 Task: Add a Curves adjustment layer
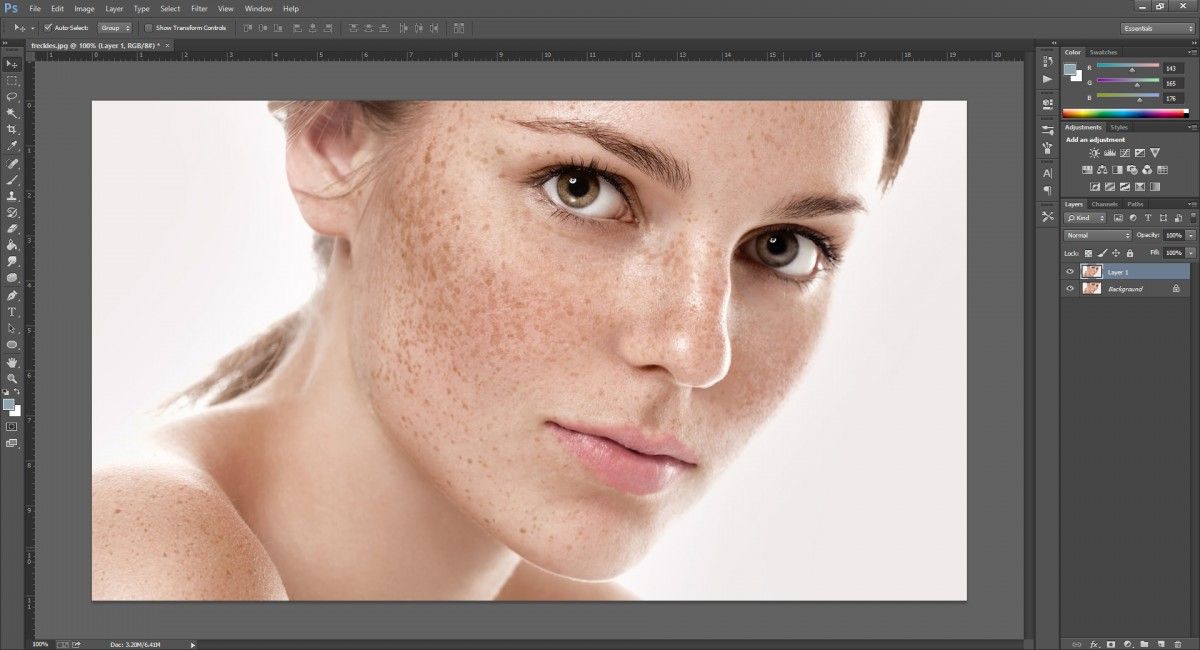1125,152
